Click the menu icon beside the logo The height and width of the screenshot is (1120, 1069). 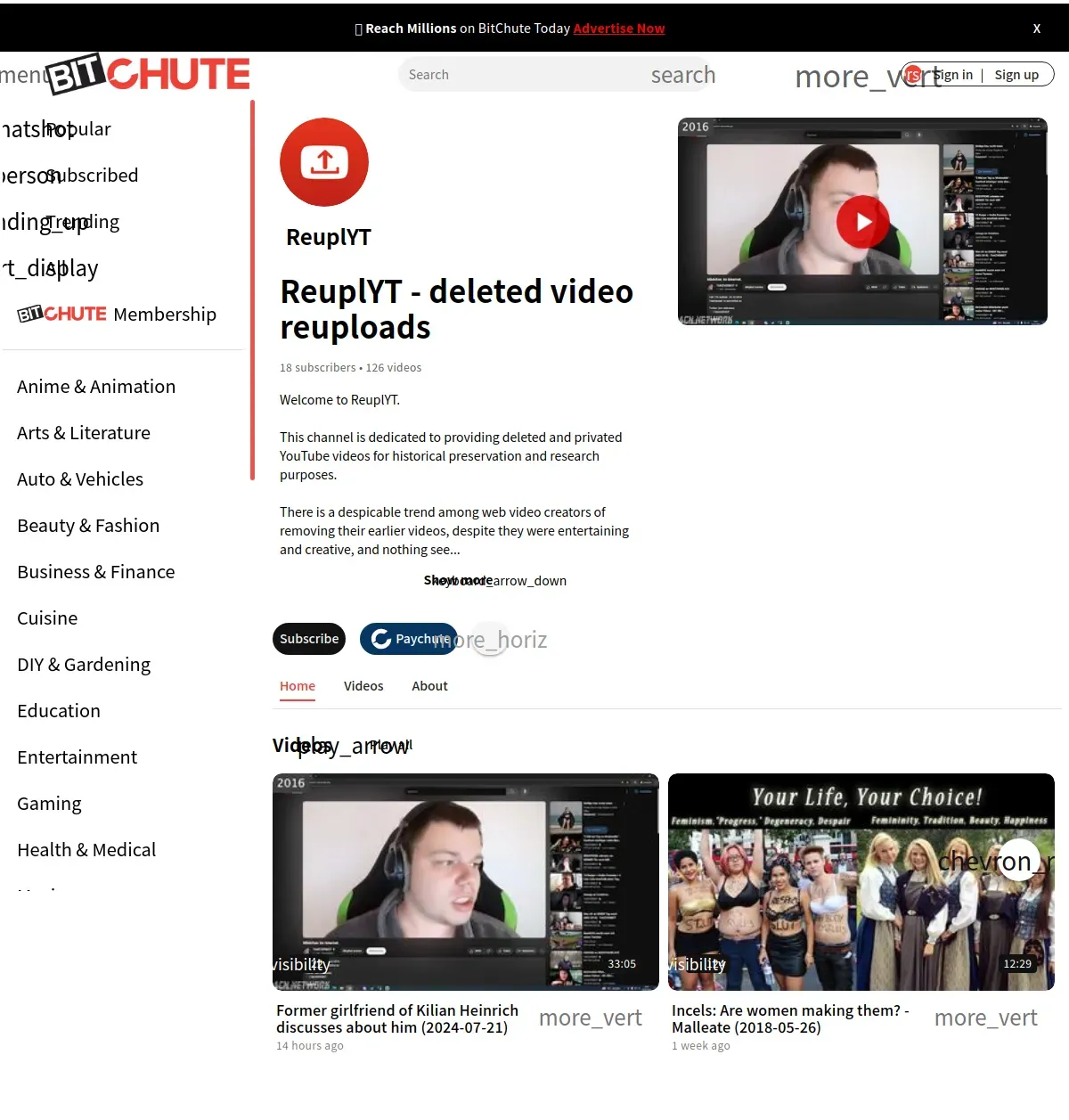(22, 75)
